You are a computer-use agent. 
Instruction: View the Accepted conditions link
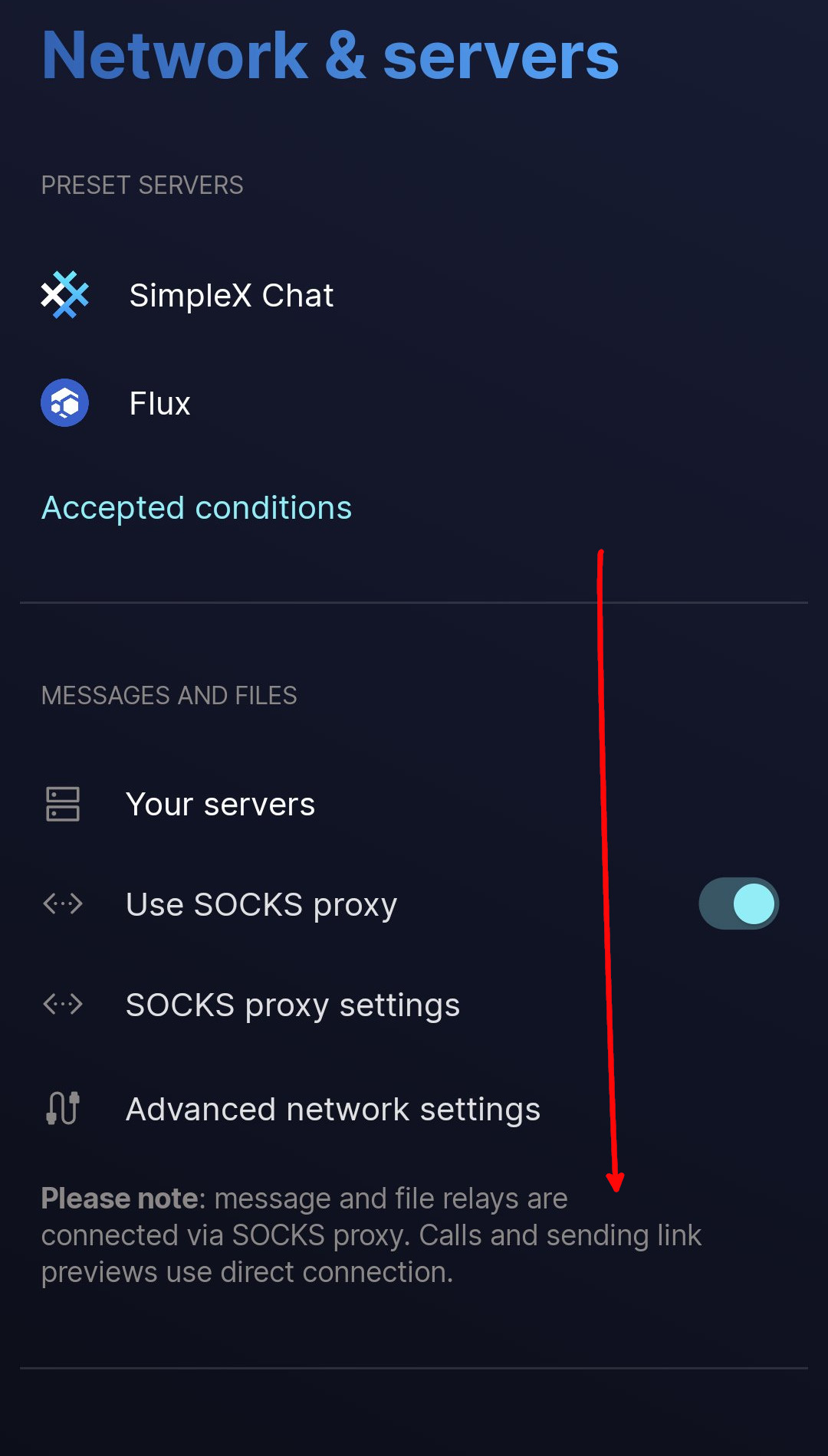[196, 508]
